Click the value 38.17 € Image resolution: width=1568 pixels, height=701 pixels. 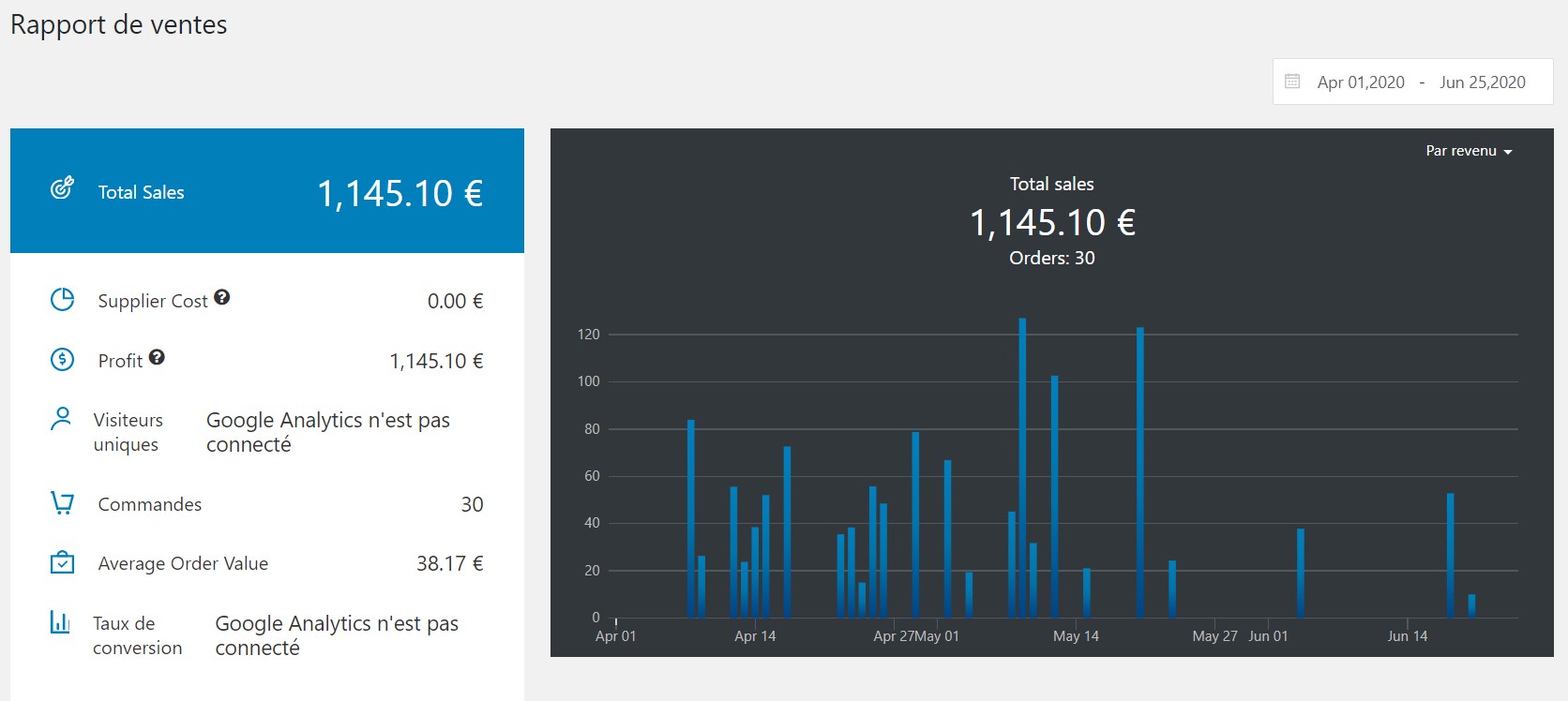pos(450,563)
